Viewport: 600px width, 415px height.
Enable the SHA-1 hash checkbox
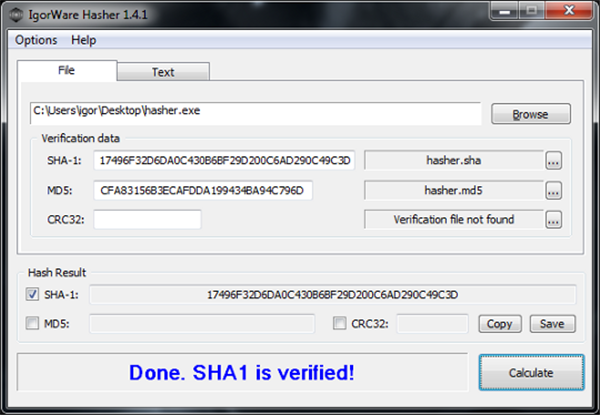31,294
